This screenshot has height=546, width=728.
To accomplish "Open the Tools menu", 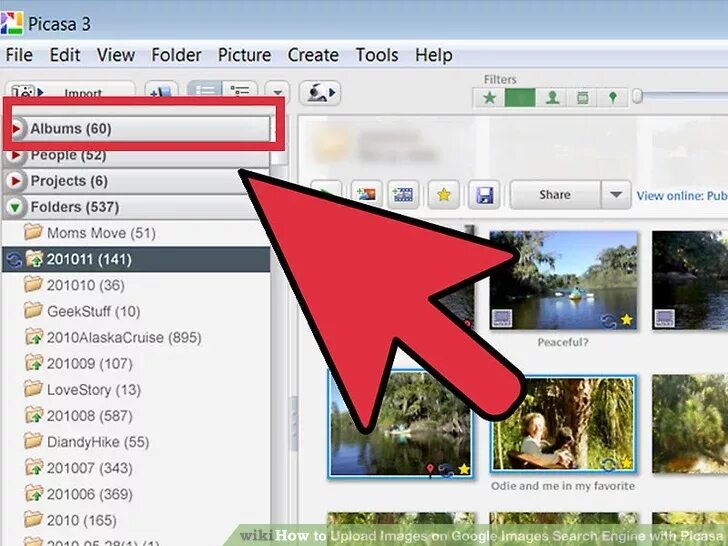I will [x=377, y=55].
